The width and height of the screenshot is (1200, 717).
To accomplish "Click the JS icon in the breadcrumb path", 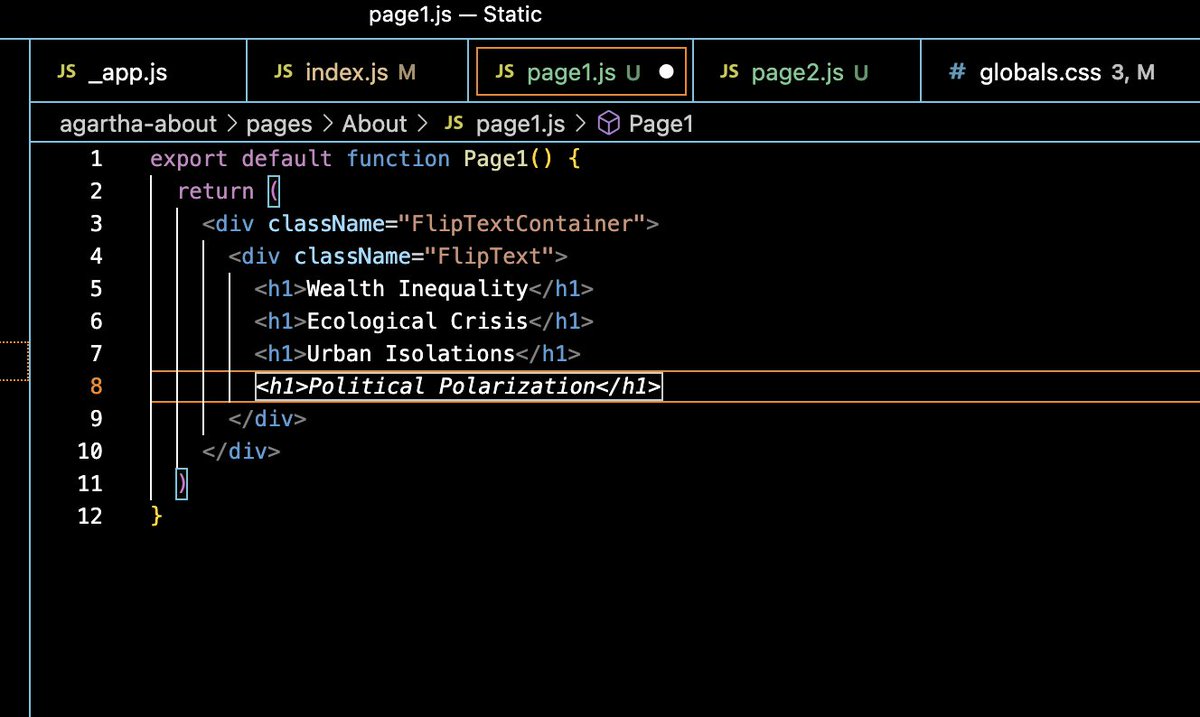I will [x=454, y=124].
